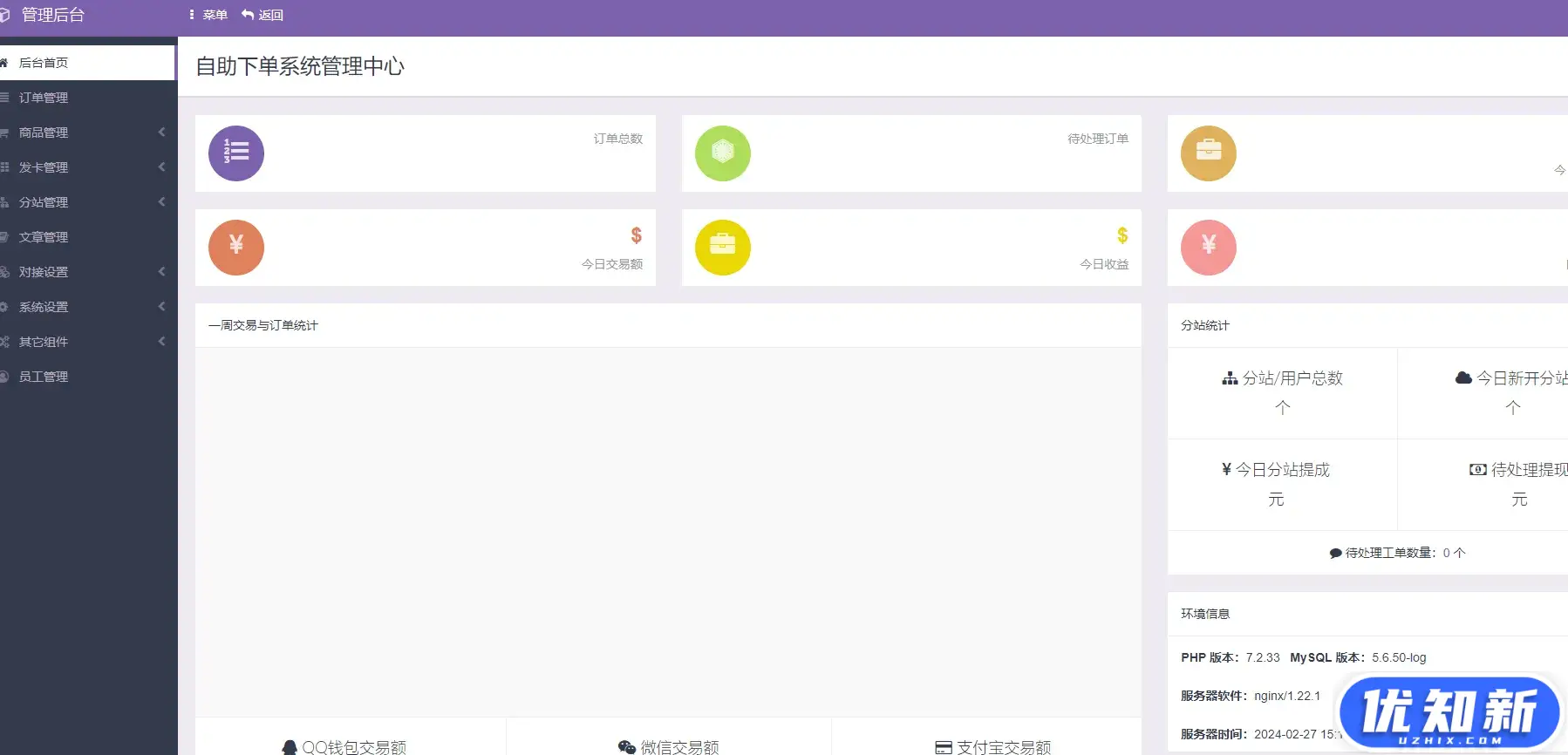This screenshot has width=1568, height=755.
Task: Click the green pending orders icon
Action: 722,153
